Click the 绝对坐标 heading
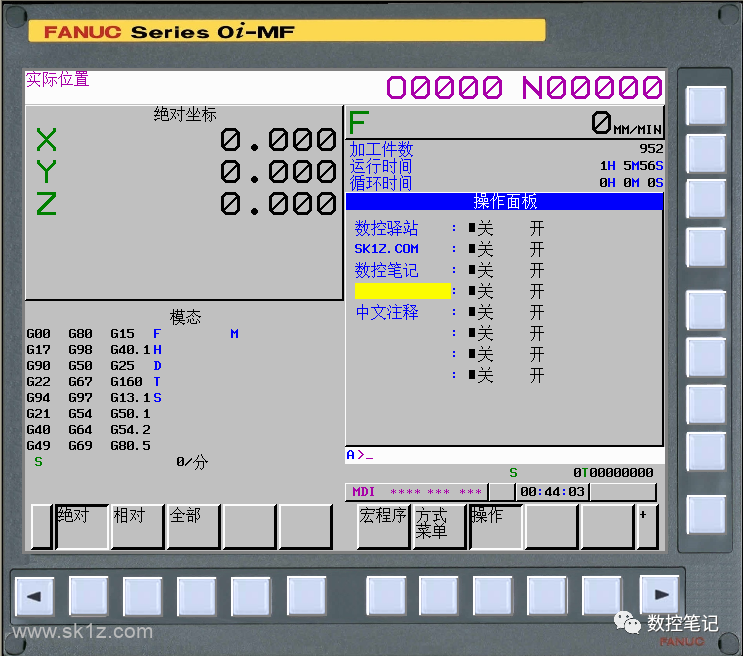The image size is (743, 656). coord(185,114)
